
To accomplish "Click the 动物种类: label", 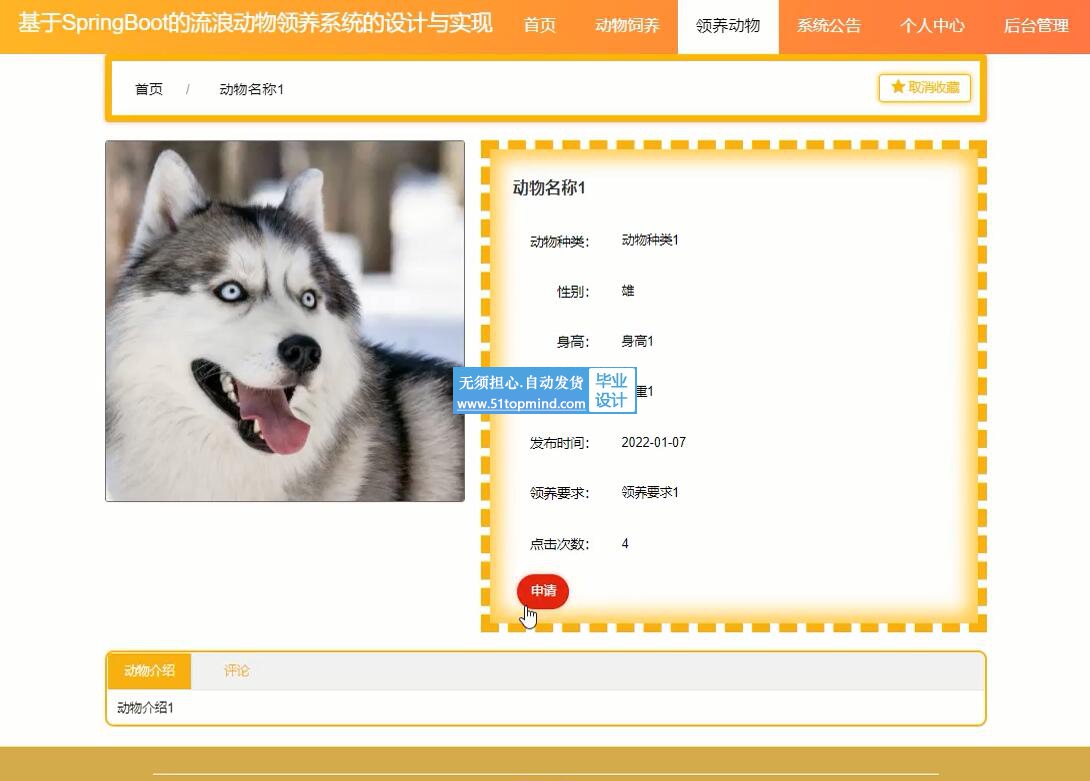I will click(560, 242).
